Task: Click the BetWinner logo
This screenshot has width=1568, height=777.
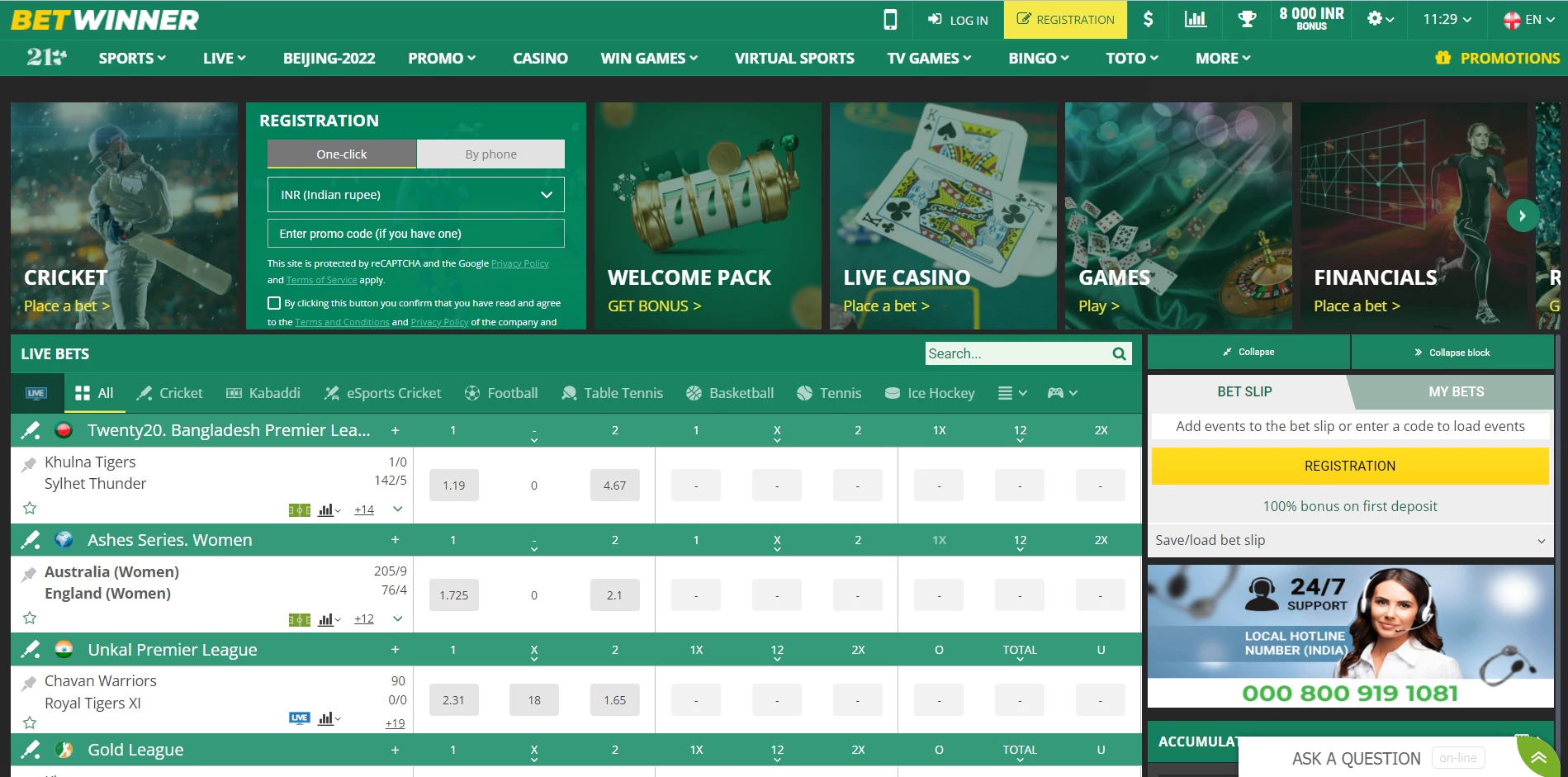Action: (105, 20)
